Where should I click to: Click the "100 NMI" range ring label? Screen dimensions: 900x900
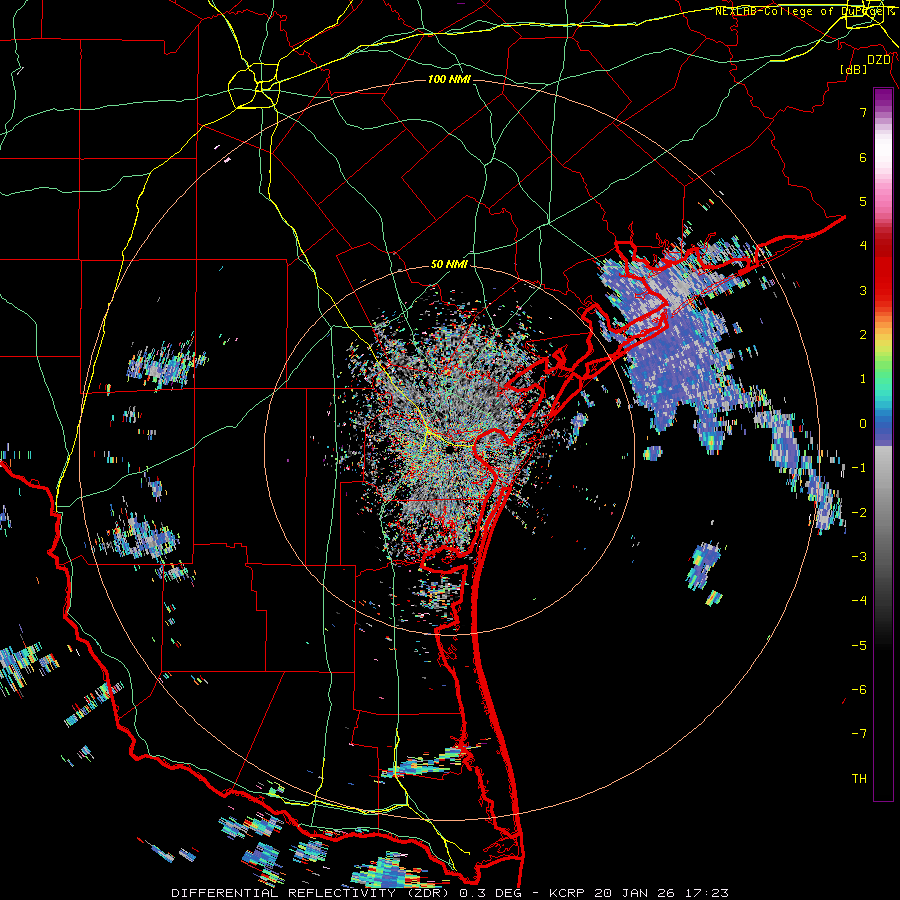click(x=449, y=79)
